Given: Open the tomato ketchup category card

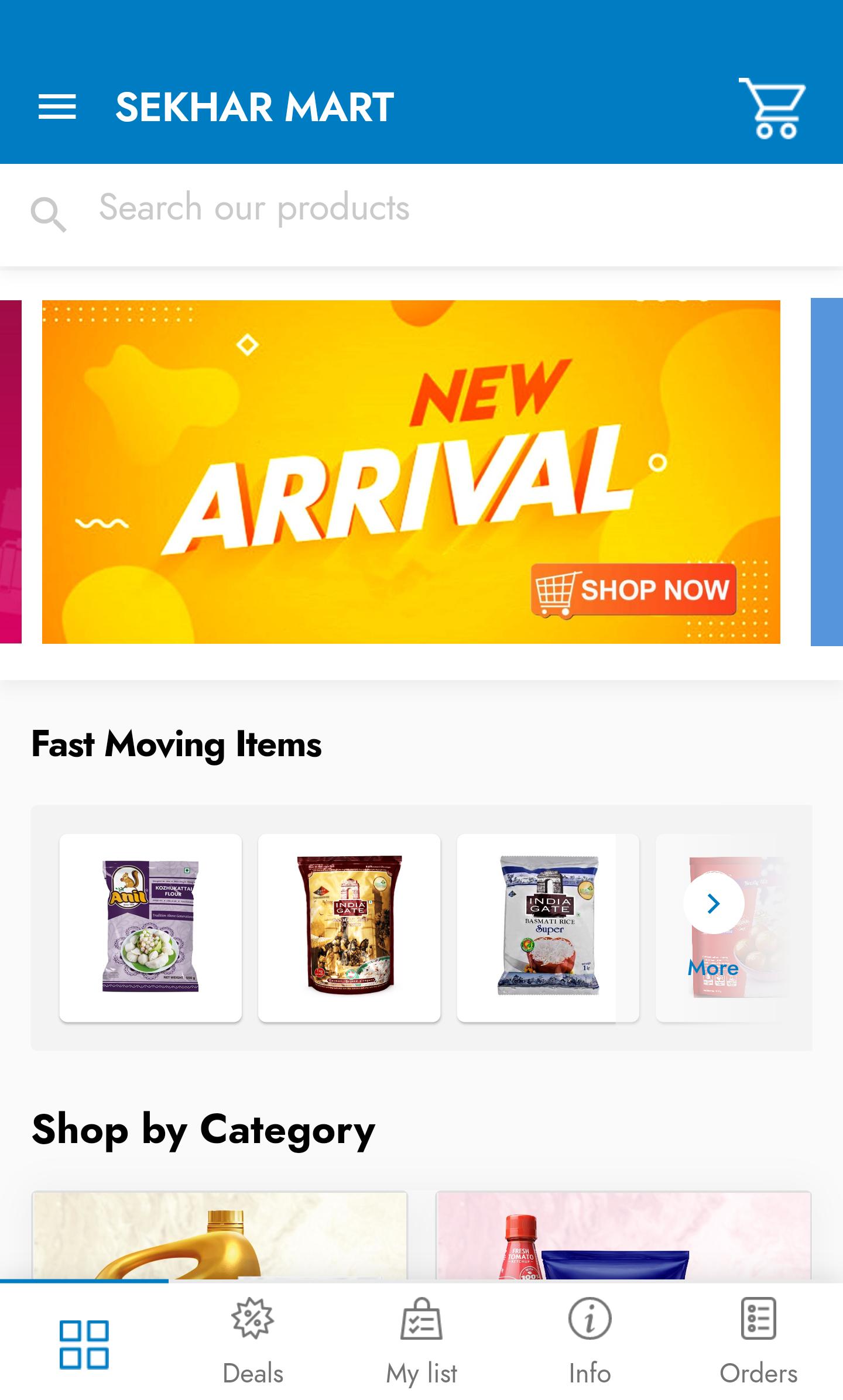Looking at the screenshot, I should [x=623, y=1235].
